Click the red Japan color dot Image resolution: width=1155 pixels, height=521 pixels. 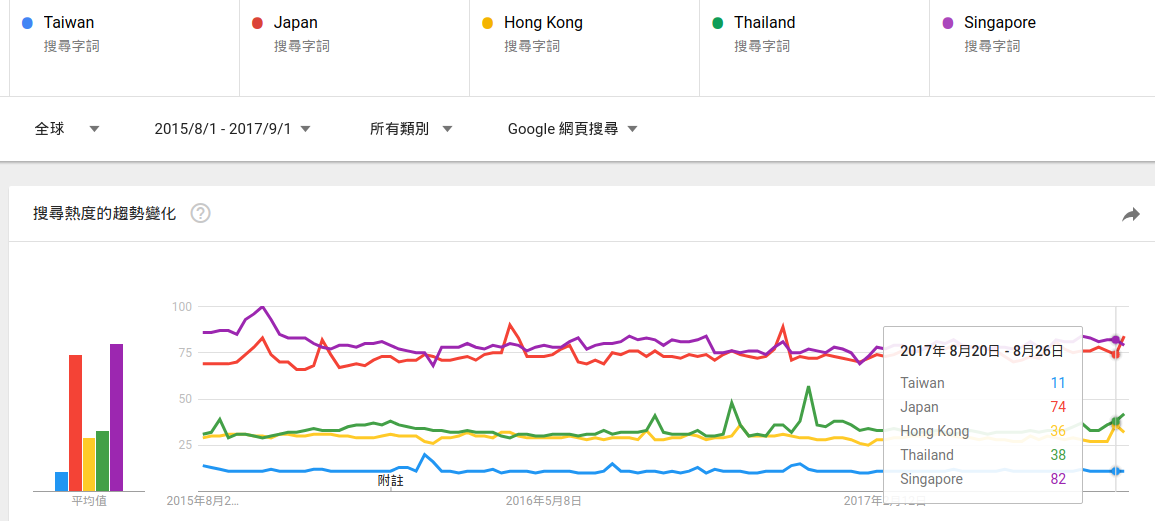point(257,23)
